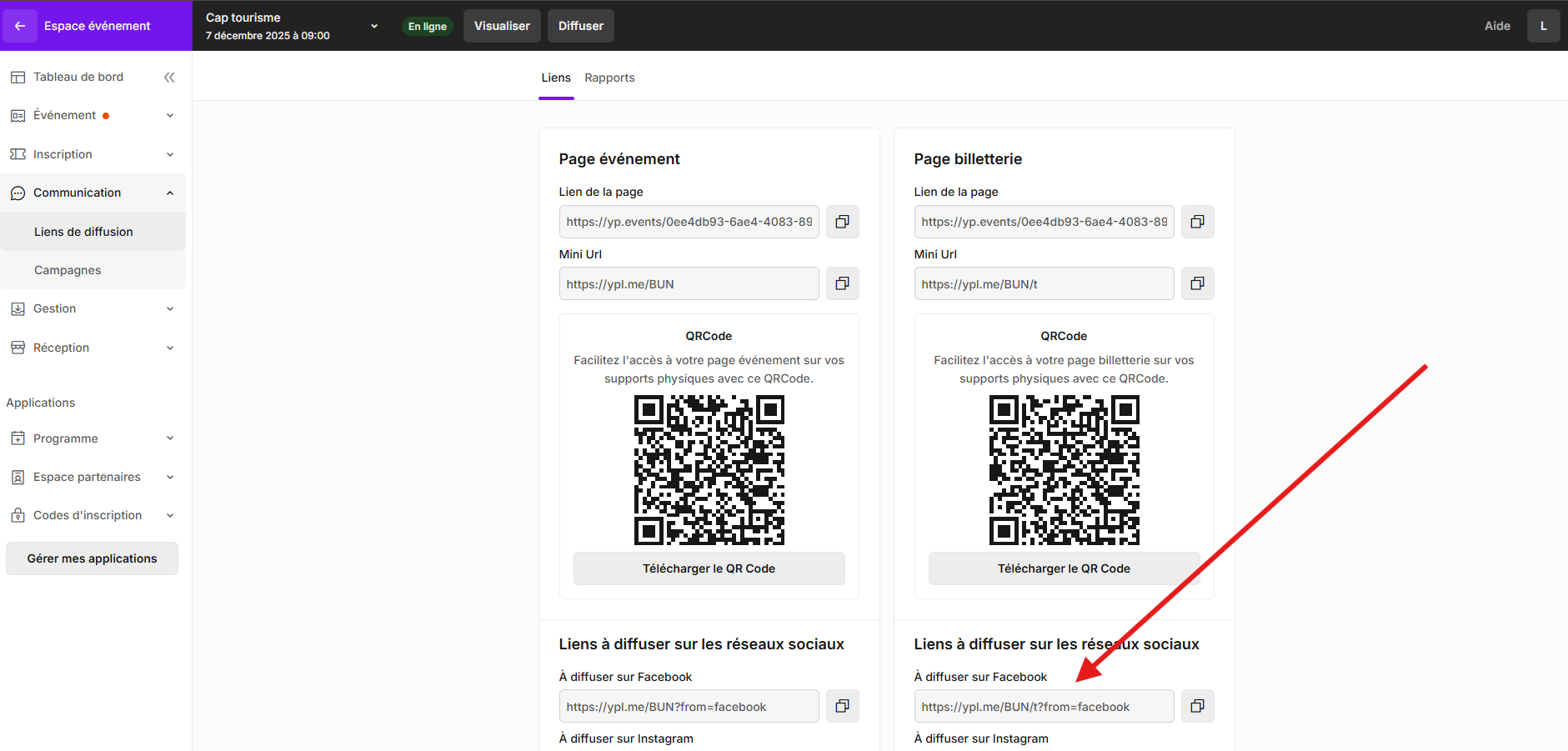1568x751 pixels.
Task: Click the Tableau de bord icon
Action: point(18,78)
